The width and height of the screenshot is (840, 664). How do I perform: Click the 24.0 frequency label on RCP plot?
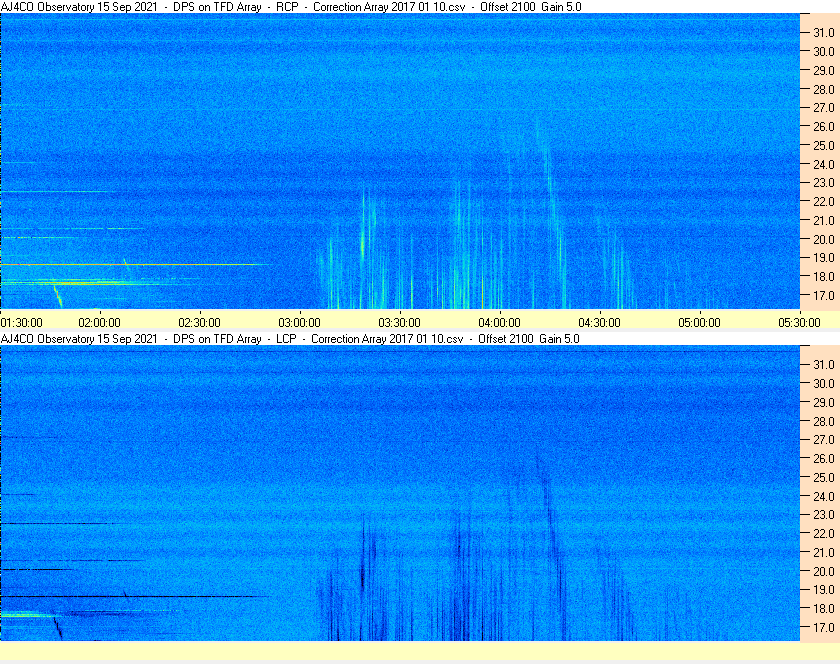point(824,165)
